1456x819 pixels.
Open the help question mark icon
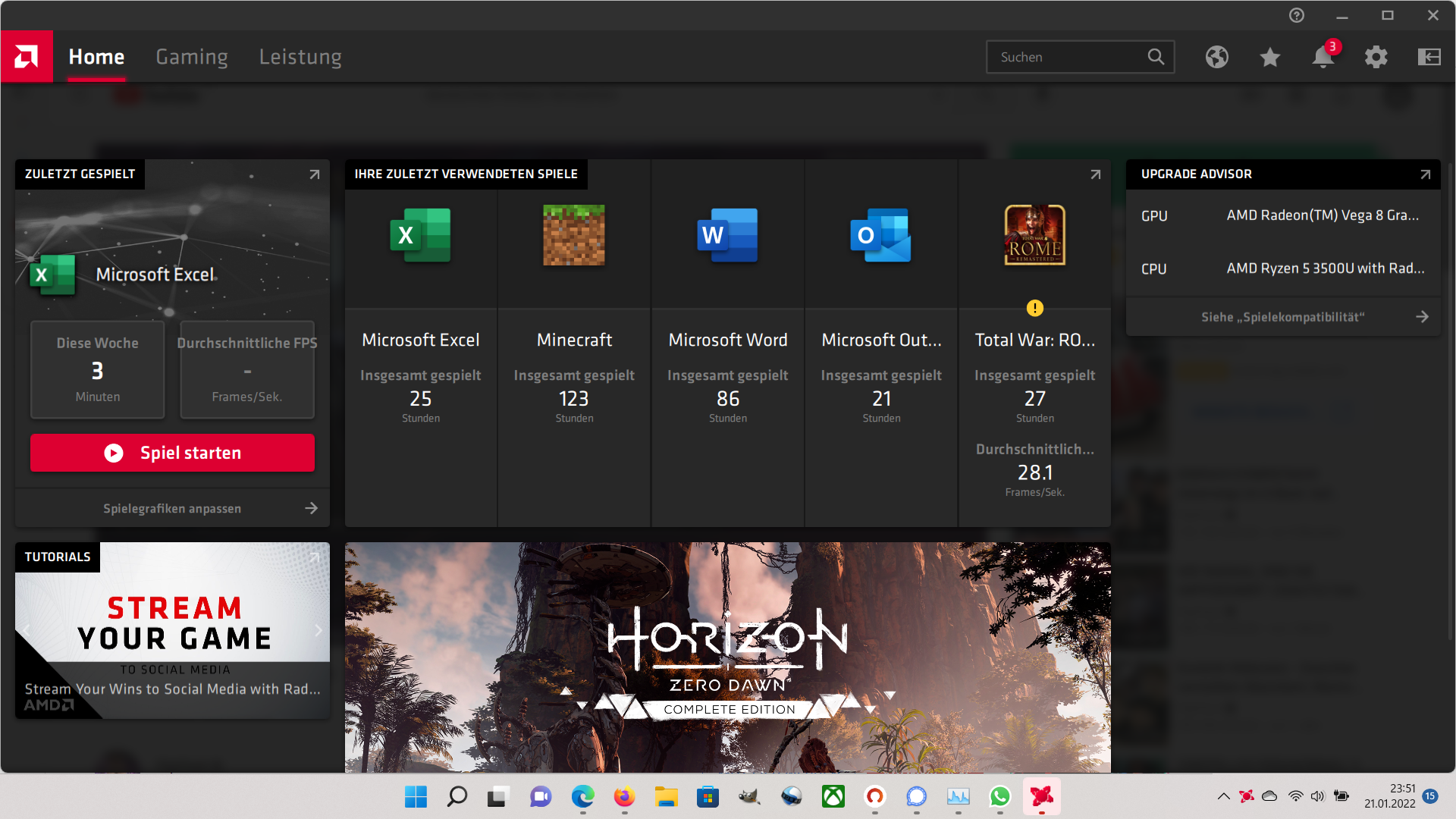1297,15
